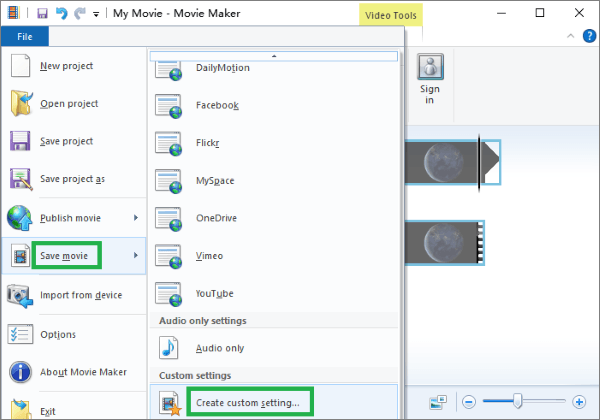Click the Options checklist icon
The height and width of the screenshot is (420, 600).
[20, 334]
